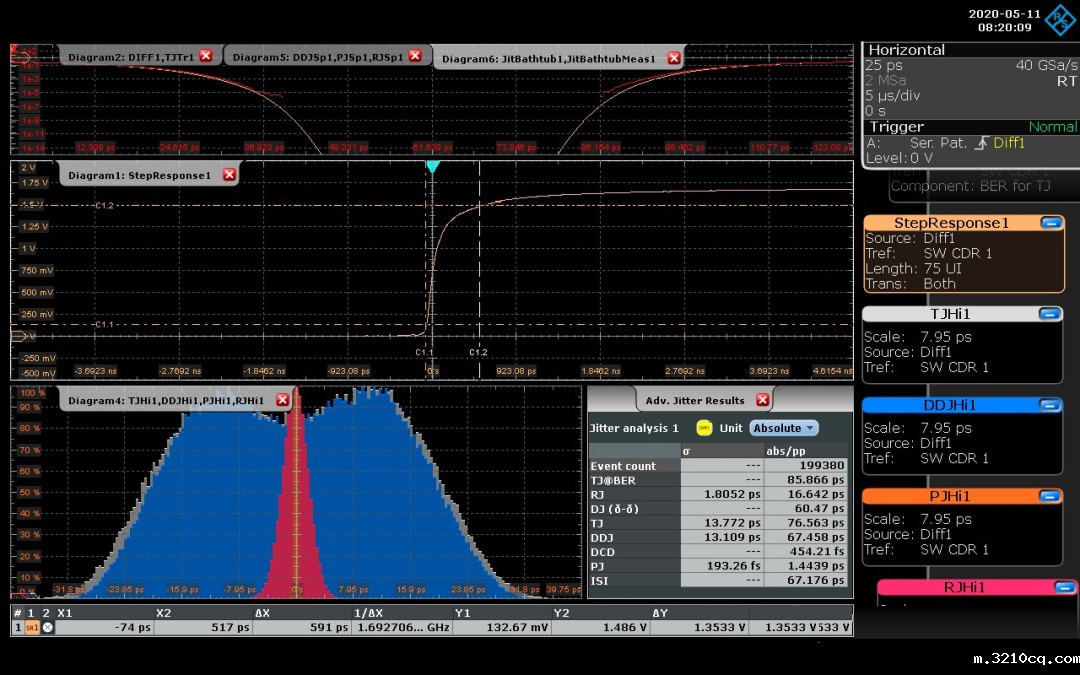Screen dimensions: 1080x675
Task: Close the Diagram2 DIFF1,TJTr1 tab
Action: pos(206,57)
